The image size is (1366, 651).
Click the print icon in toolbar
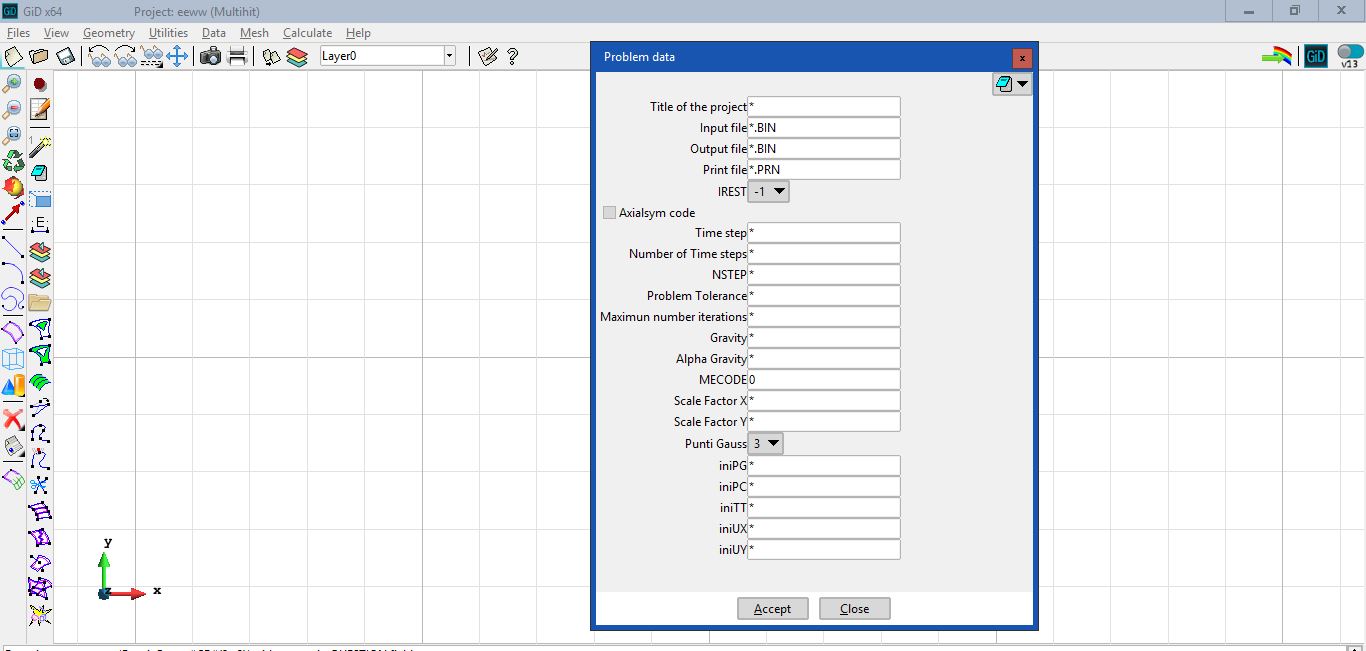pos(237,57)
